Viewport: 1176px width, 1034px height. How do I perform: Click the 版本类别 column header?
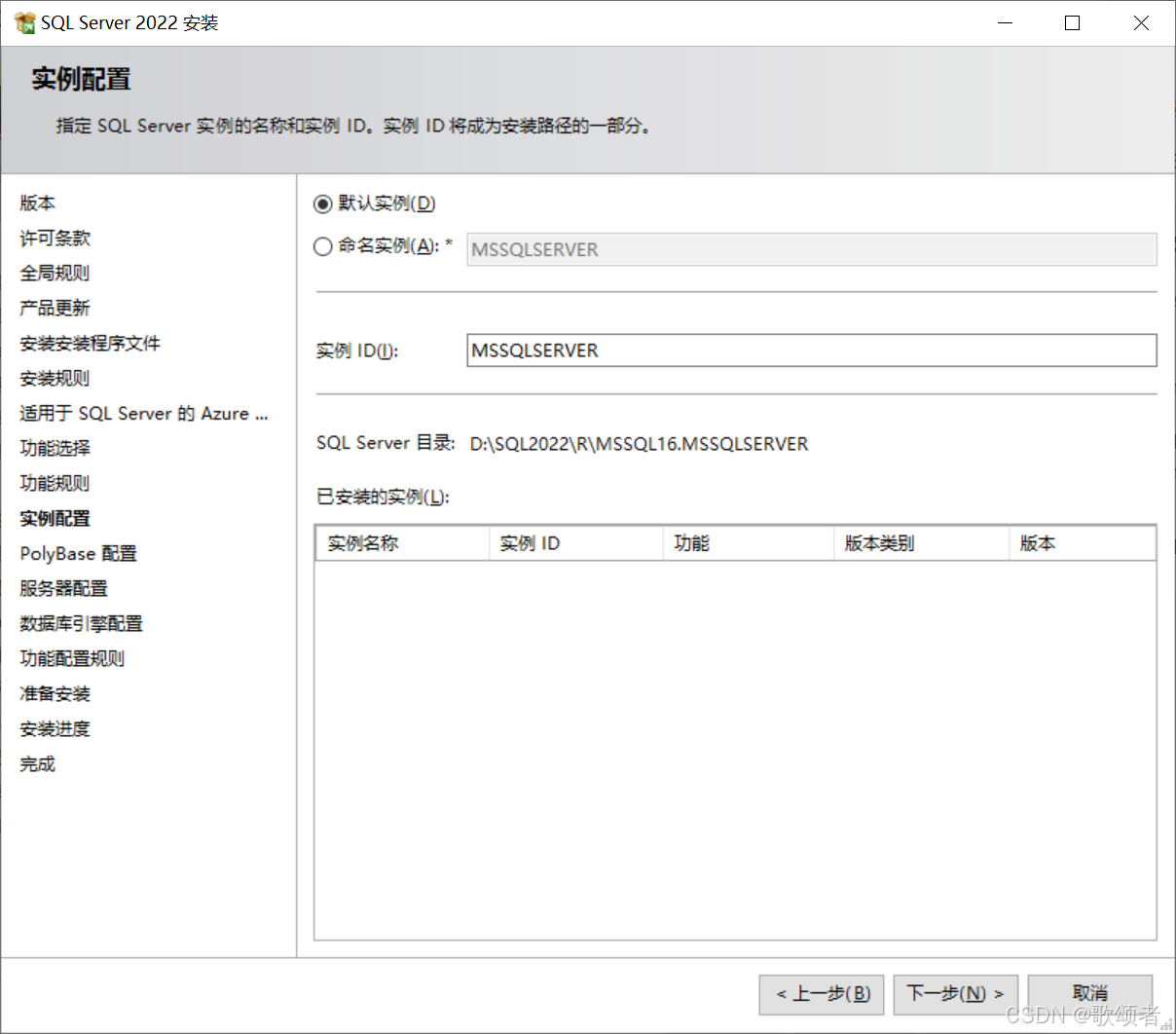coord(921,543)
